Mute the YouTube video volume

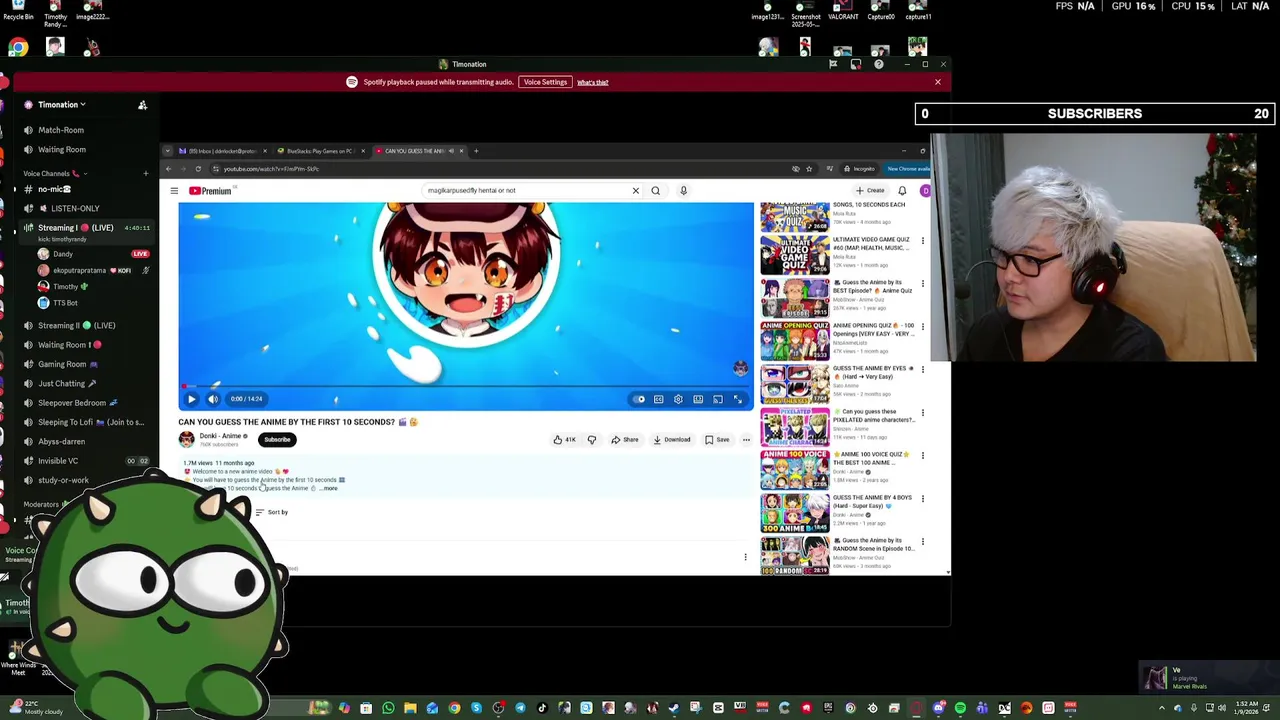pyautogui.click(x=213, y=399)
